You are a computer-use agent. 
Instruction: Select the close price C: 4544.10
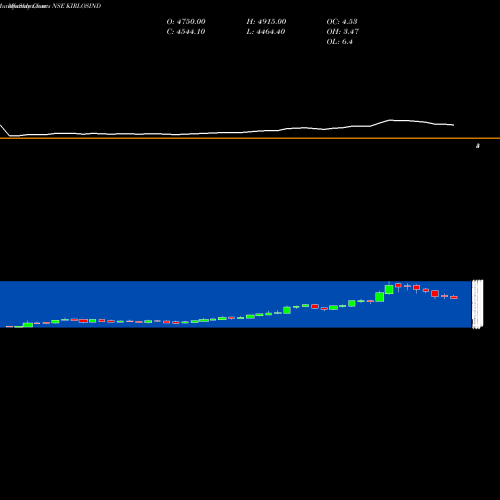pyautogui.click(x=186, y=32)
